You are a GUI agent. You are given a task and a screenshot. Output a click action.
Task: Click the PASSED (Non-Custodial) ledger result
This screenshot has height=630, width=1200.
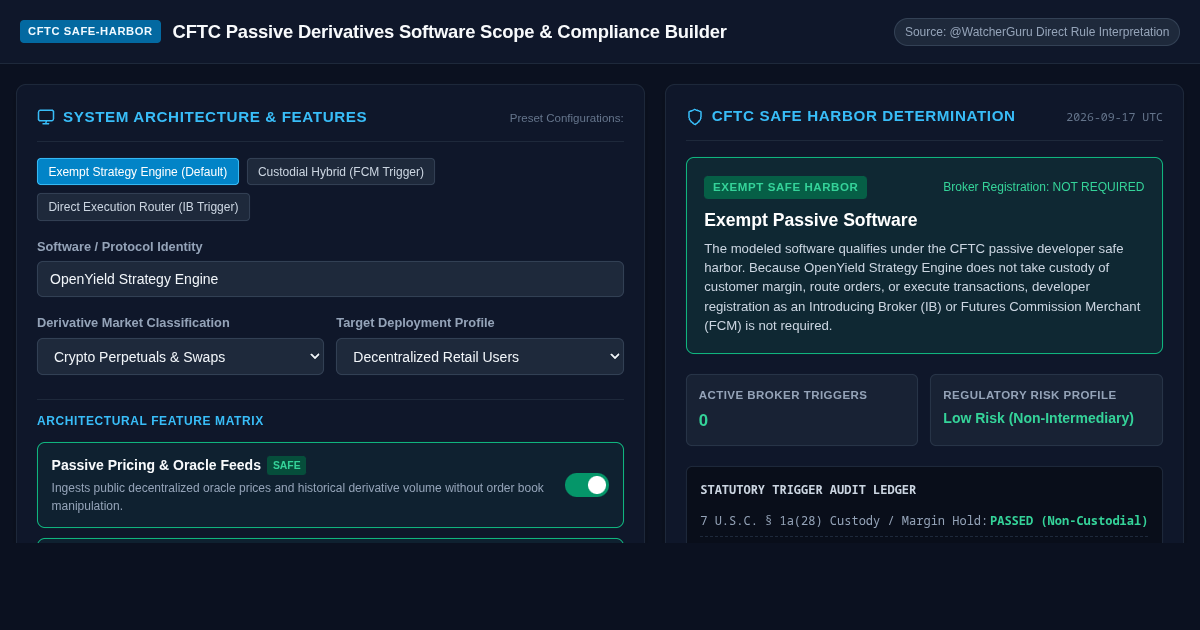tap(1069, 521)
